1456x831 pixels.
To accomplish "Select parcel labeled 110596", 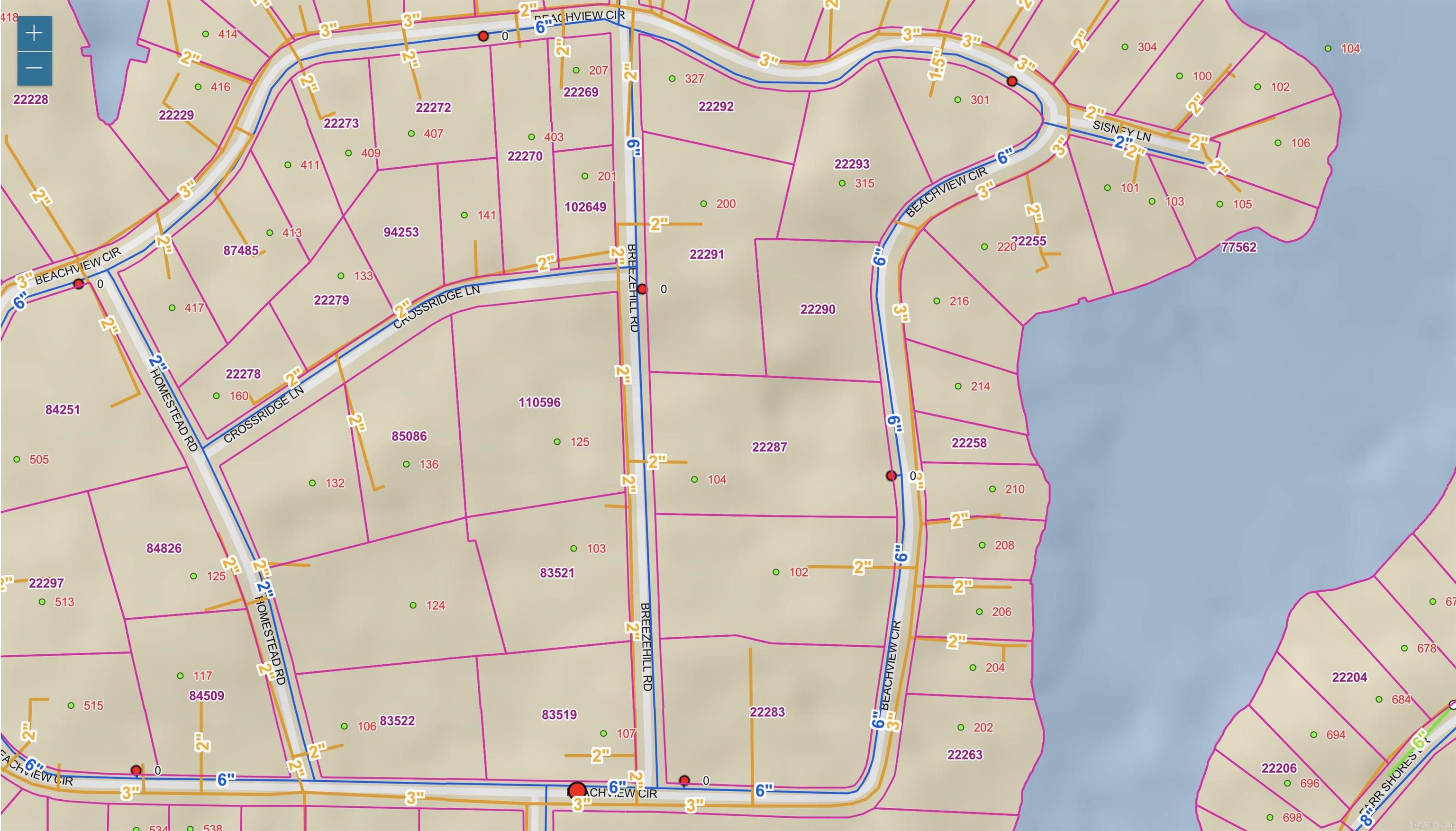I will point(539,402).
